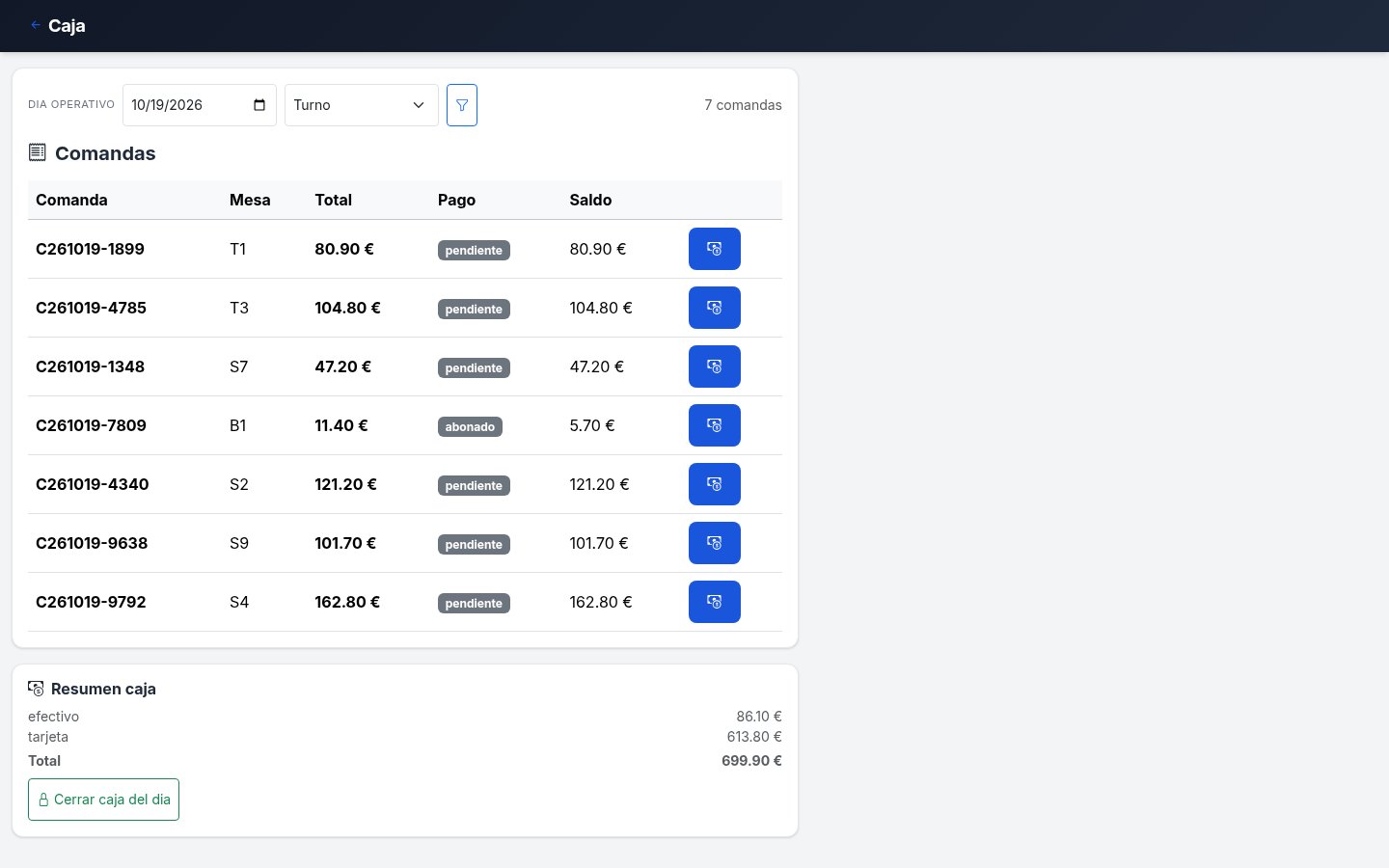Click the pendiente badge for table T1
Image resolution: width=1389 pixels, height=868 pixels.
[474, 250]
